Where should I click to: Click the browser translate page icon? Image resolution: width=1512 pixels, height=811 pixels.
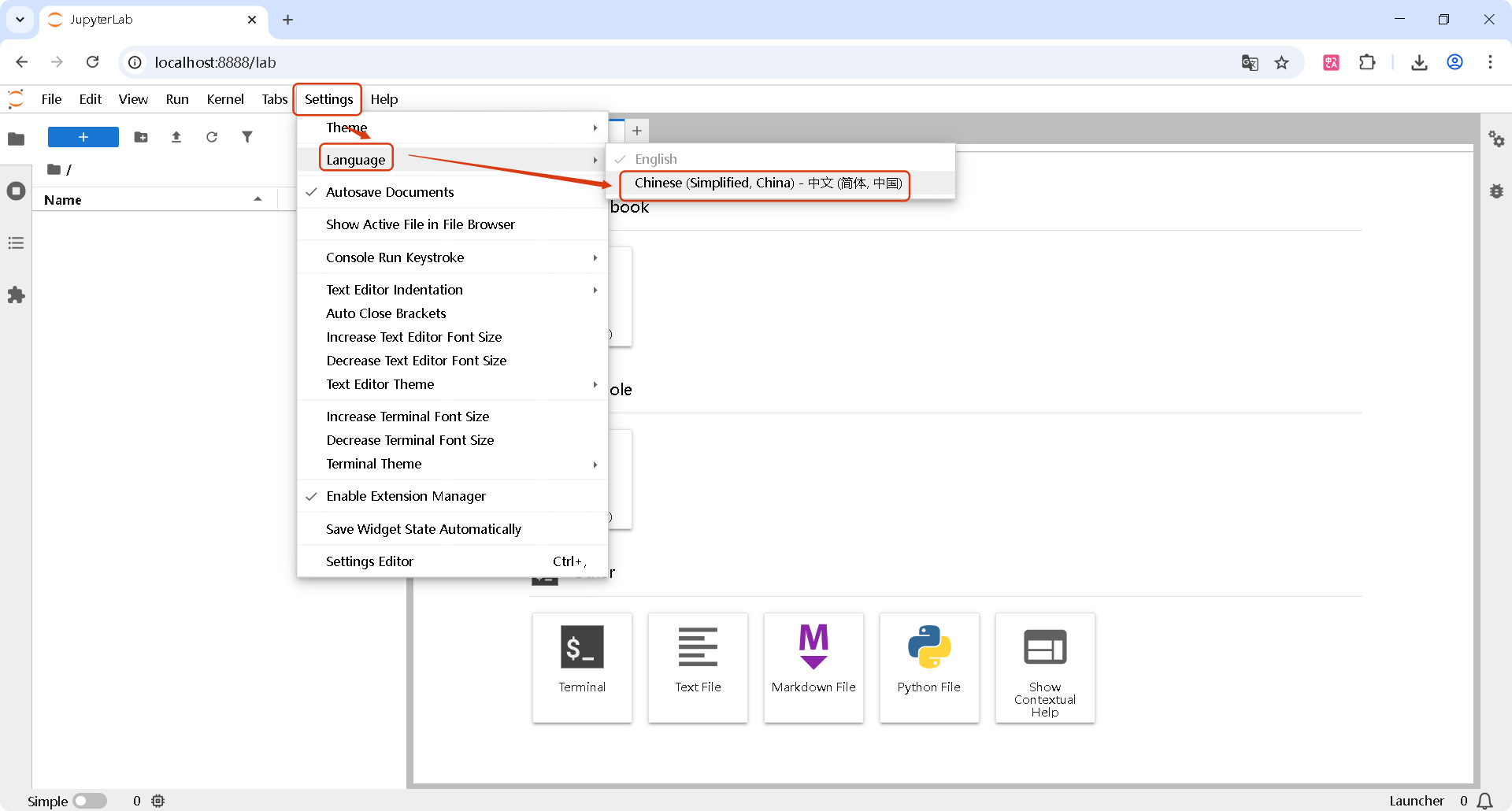1250,62
